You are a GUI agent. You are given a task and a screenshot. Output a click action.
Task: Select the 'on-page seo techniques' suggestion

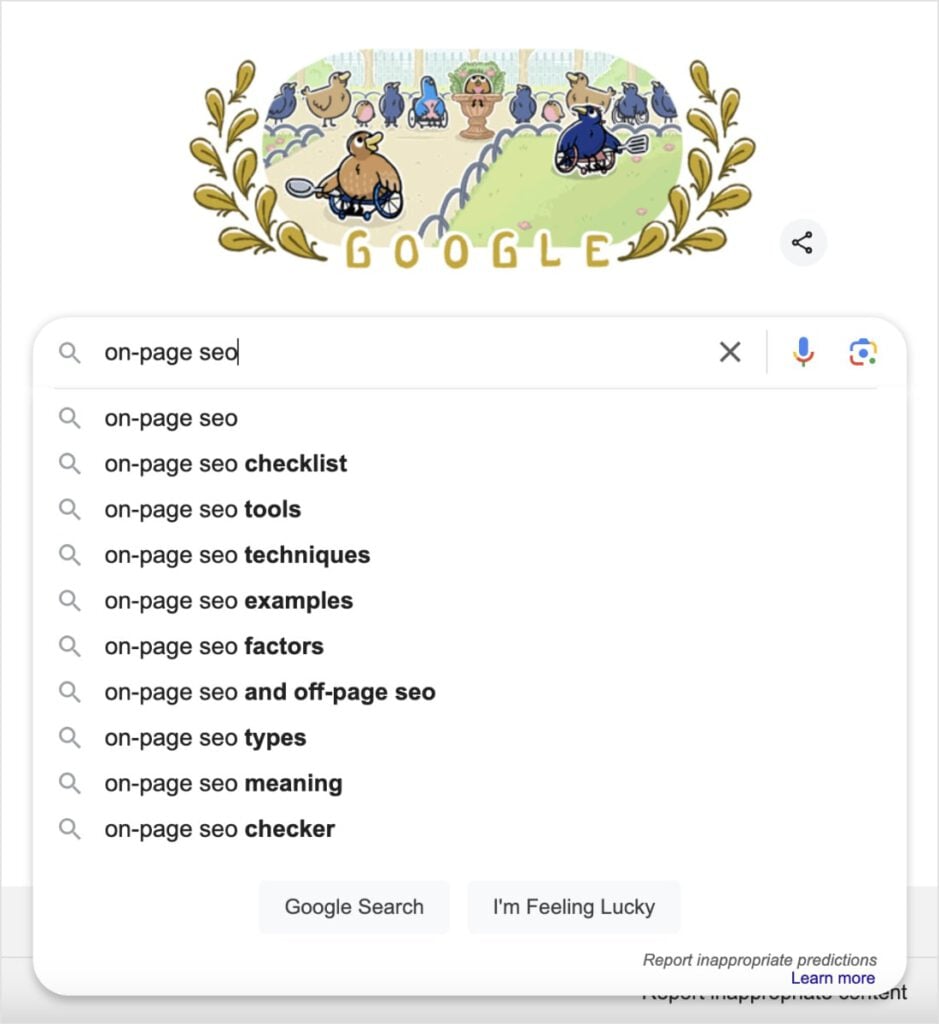(237, 555)
